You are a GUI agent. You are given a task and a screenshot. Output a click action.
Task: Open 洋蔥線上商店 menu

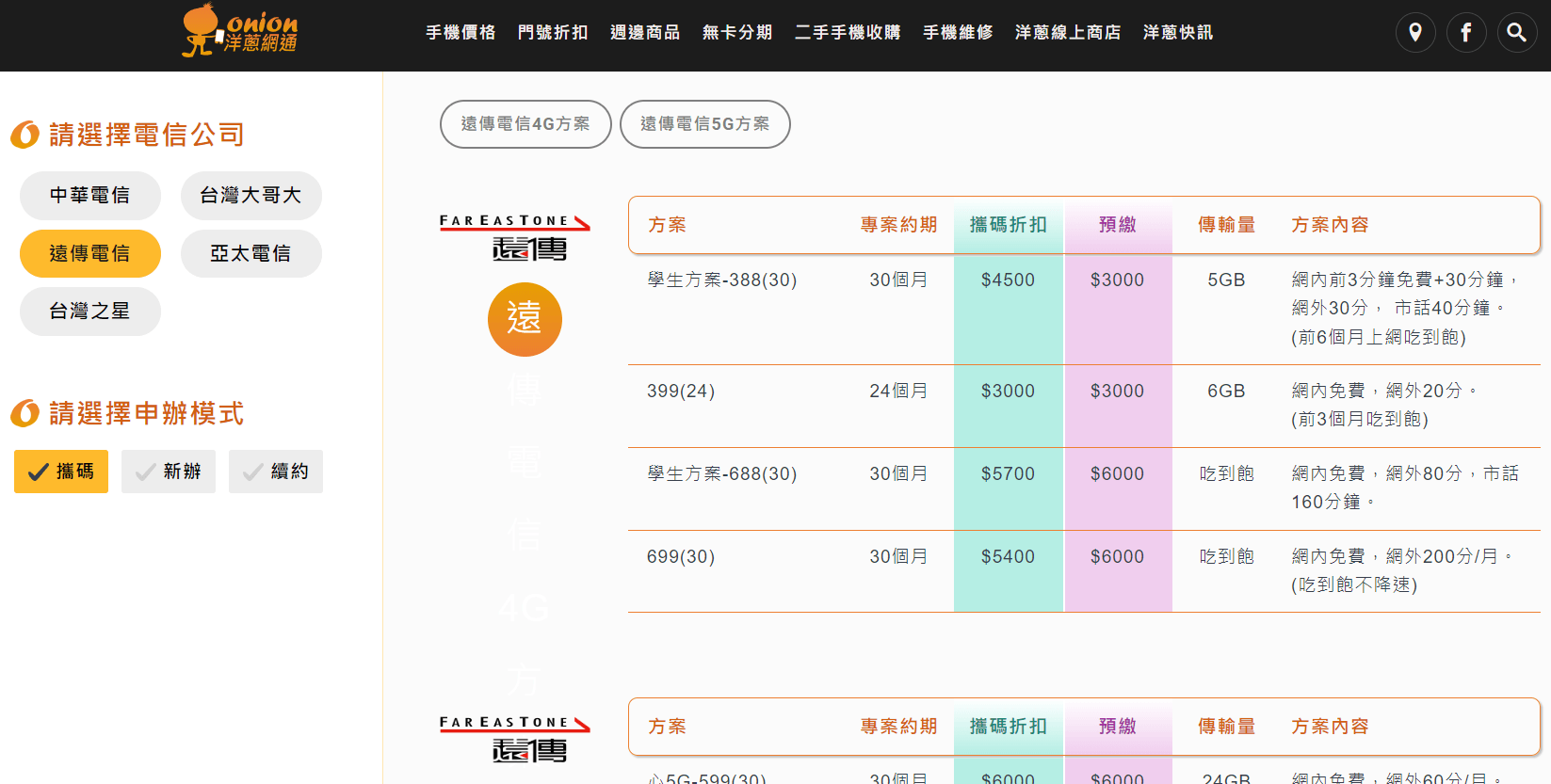[1068, 33]
